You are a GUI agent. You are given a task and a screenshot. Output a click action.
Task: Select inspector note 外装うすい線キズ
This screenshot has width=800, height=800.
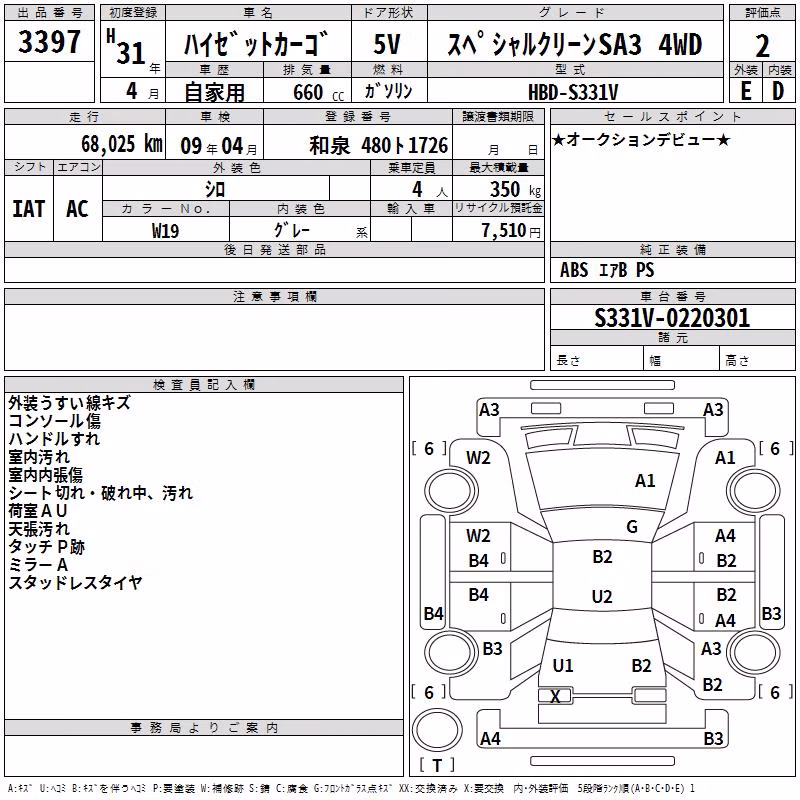coord(69,403)
